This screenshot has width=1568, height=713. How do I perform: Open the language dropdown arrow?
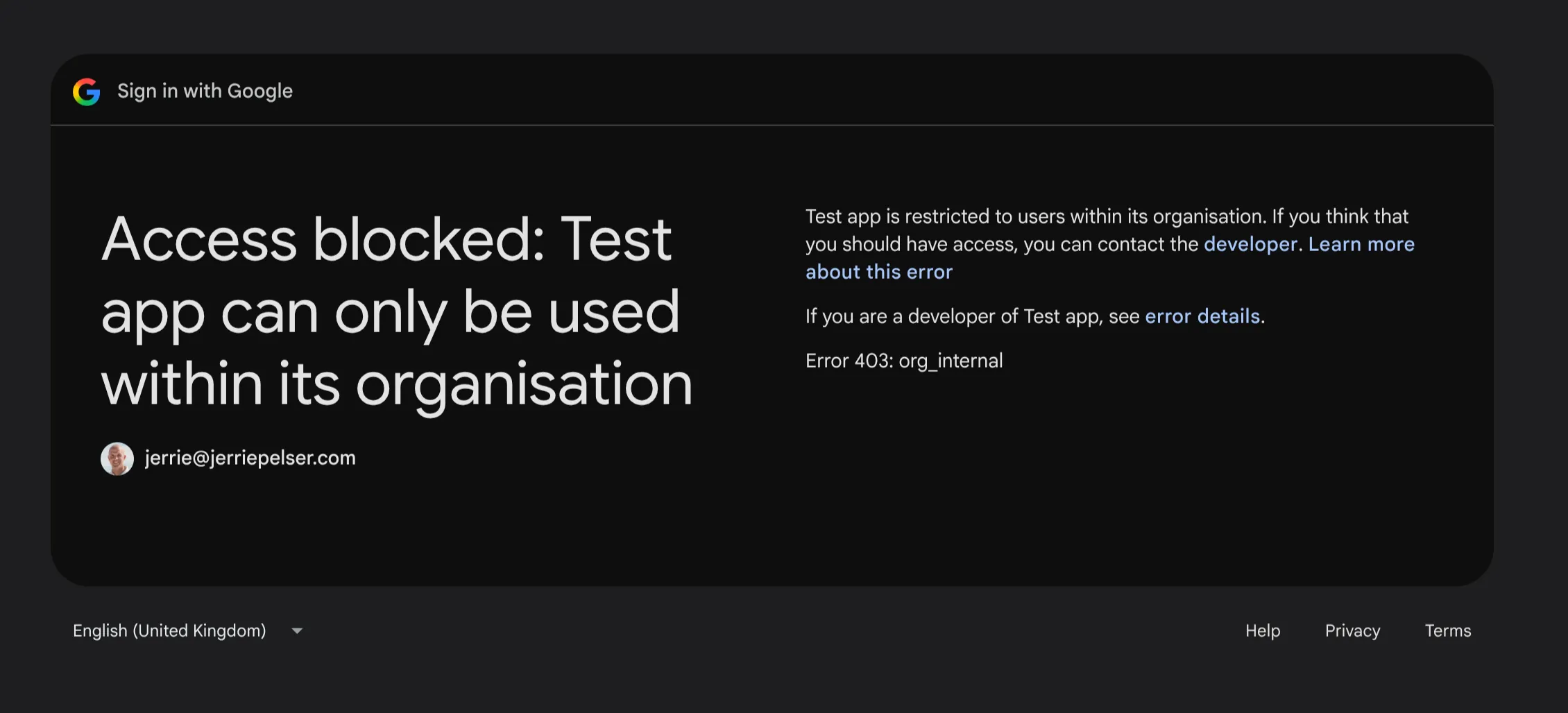click(x=297, y=631)
